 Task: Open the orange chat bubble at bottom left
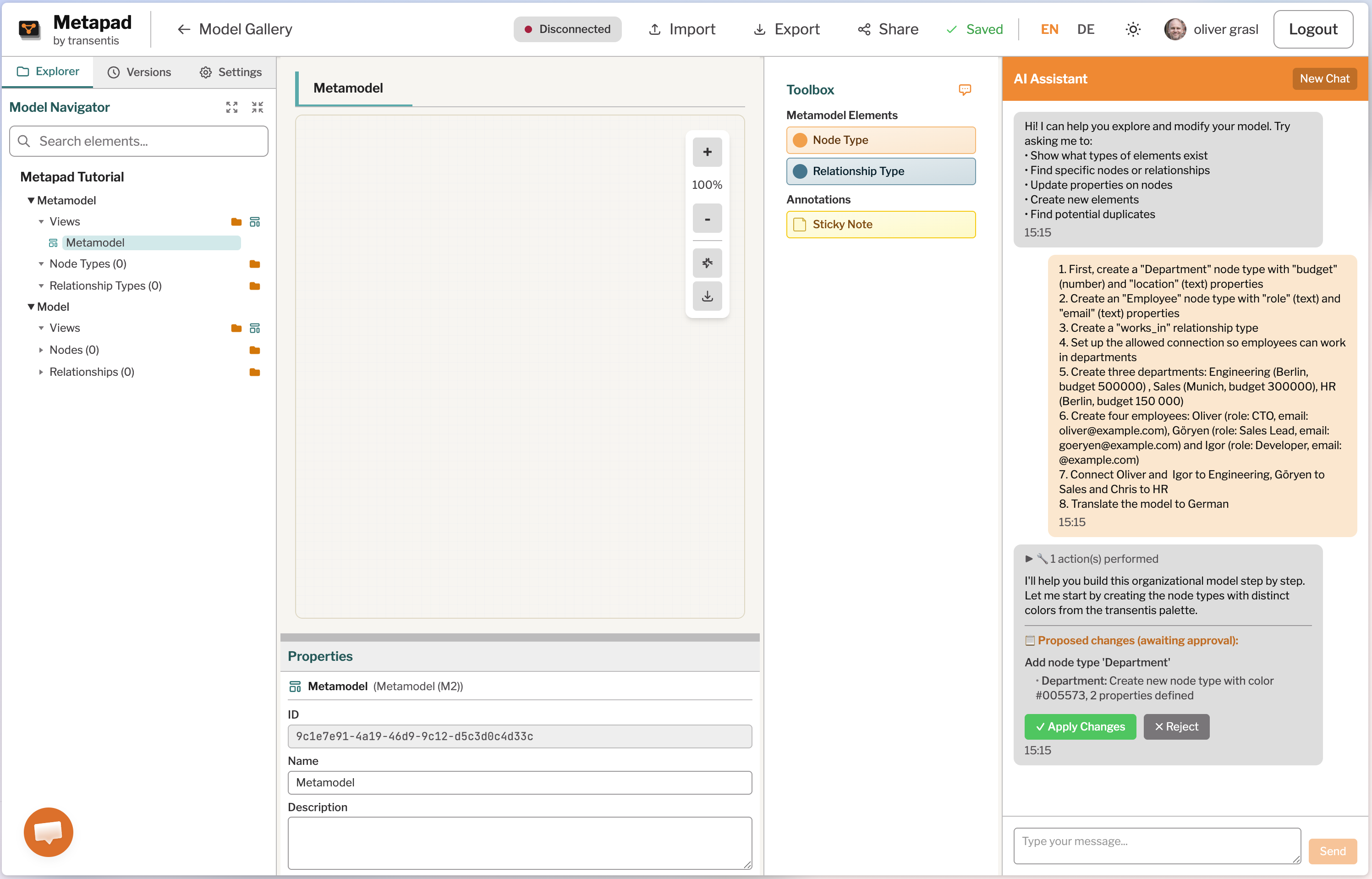[x=49, y=832]
